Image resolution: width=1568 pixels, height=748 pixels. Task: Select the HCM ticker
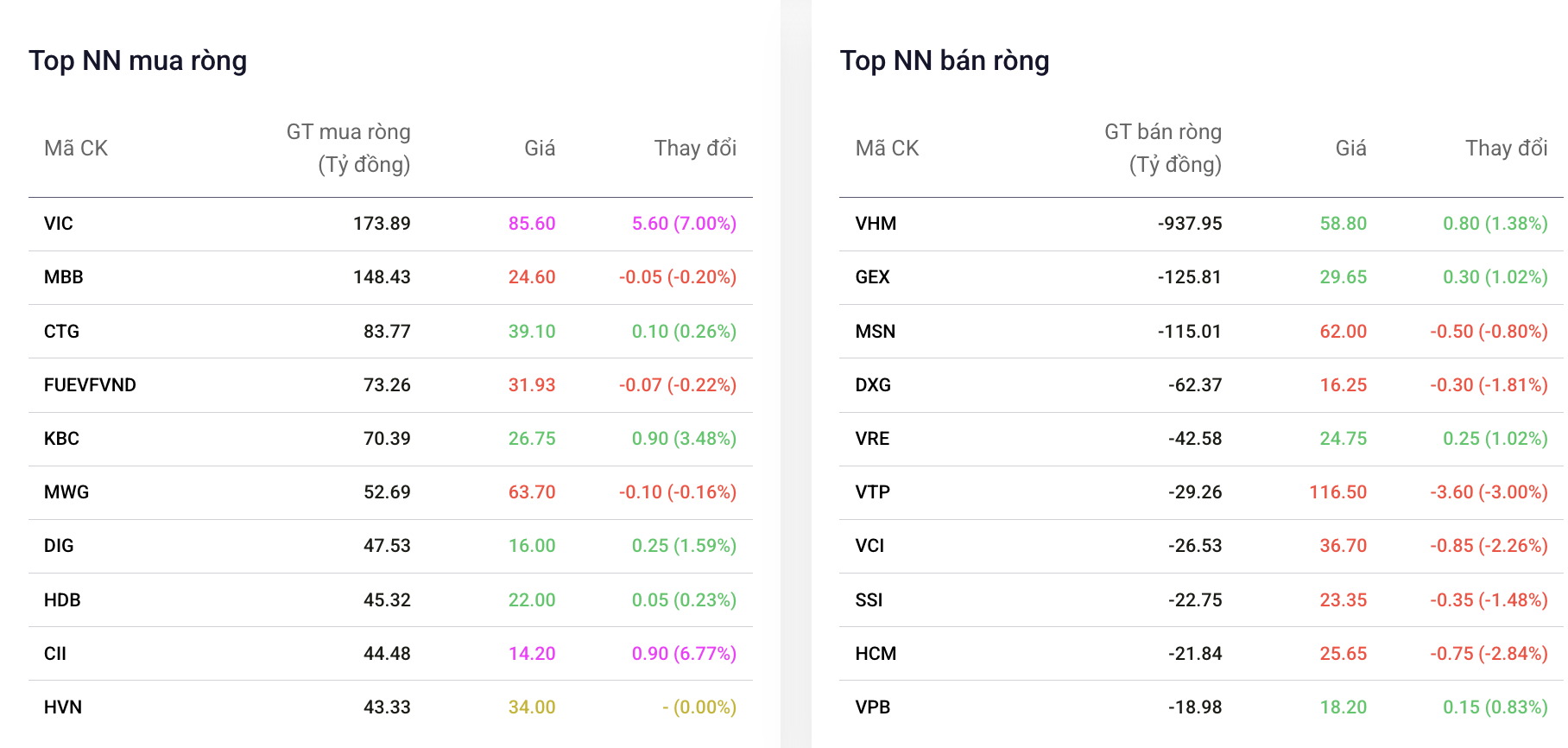point(876,654)
